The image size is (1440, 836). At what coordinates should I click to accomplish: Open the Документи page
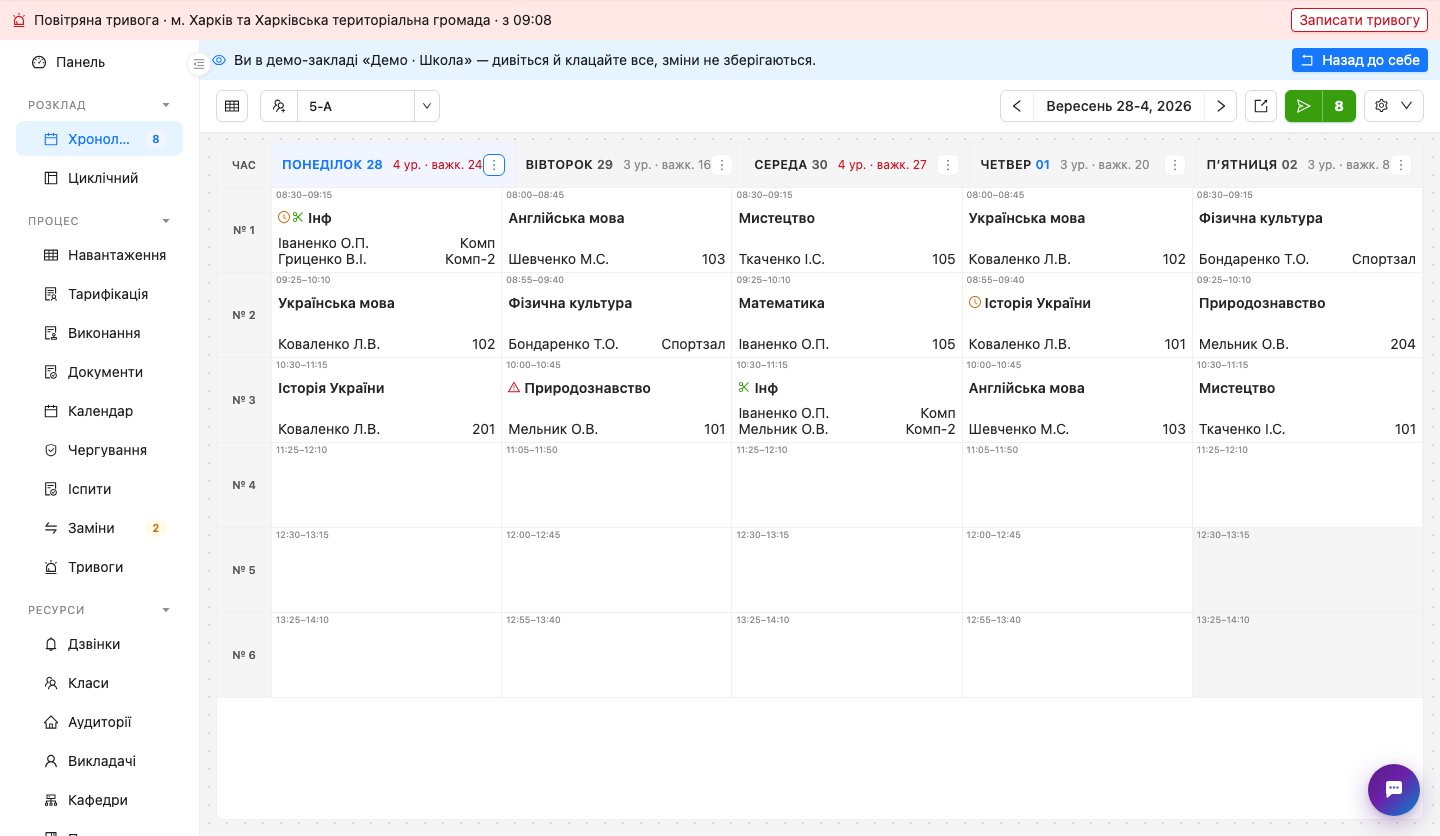click(x=99, y=372)
